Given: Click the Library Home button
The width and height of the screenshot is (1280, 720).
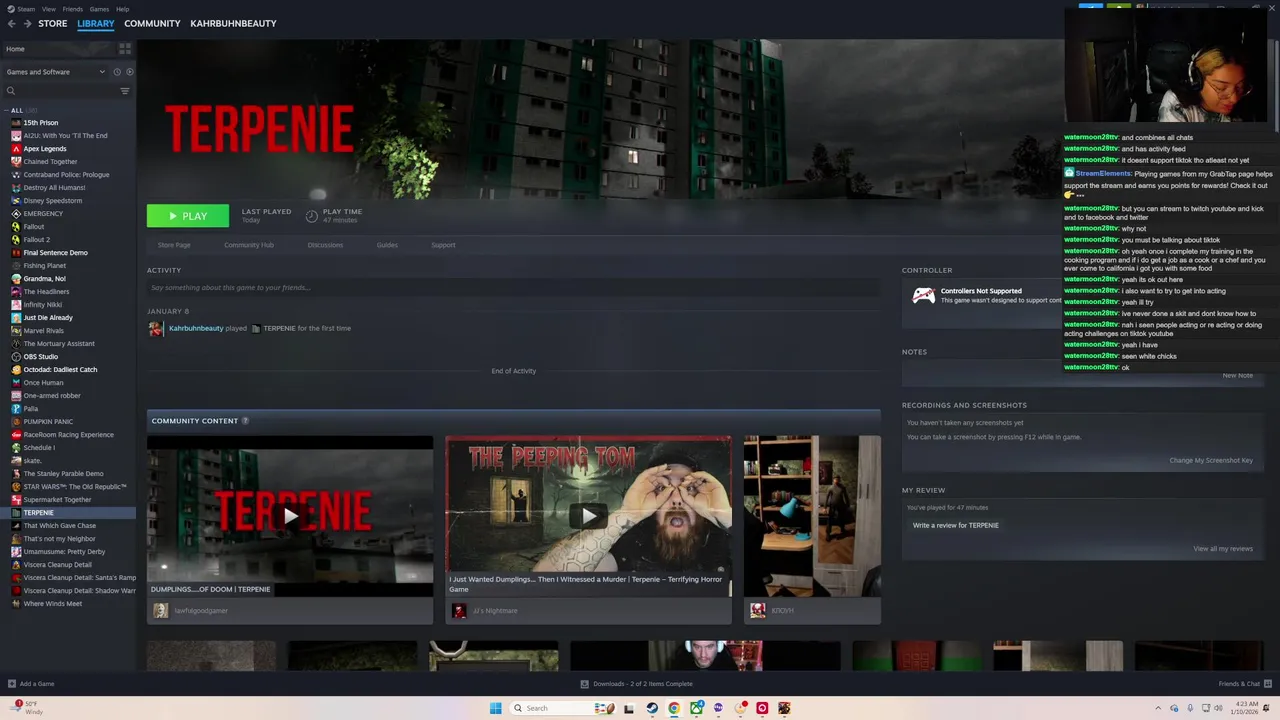Looking at the screenshot, I should coord(60,49).
